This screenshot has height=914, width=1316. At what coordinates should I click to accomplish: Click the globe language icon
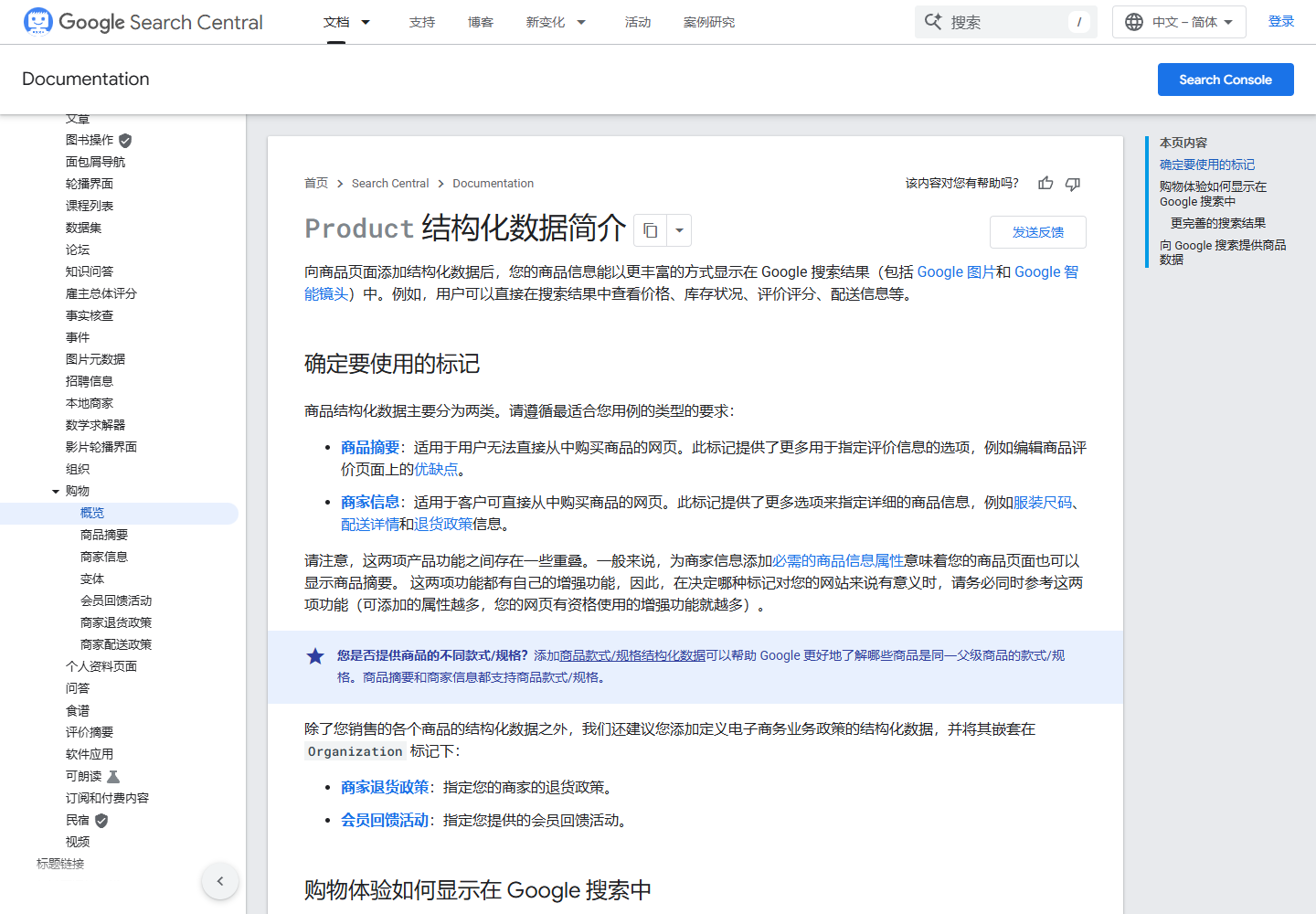(x=1134, y=22)
